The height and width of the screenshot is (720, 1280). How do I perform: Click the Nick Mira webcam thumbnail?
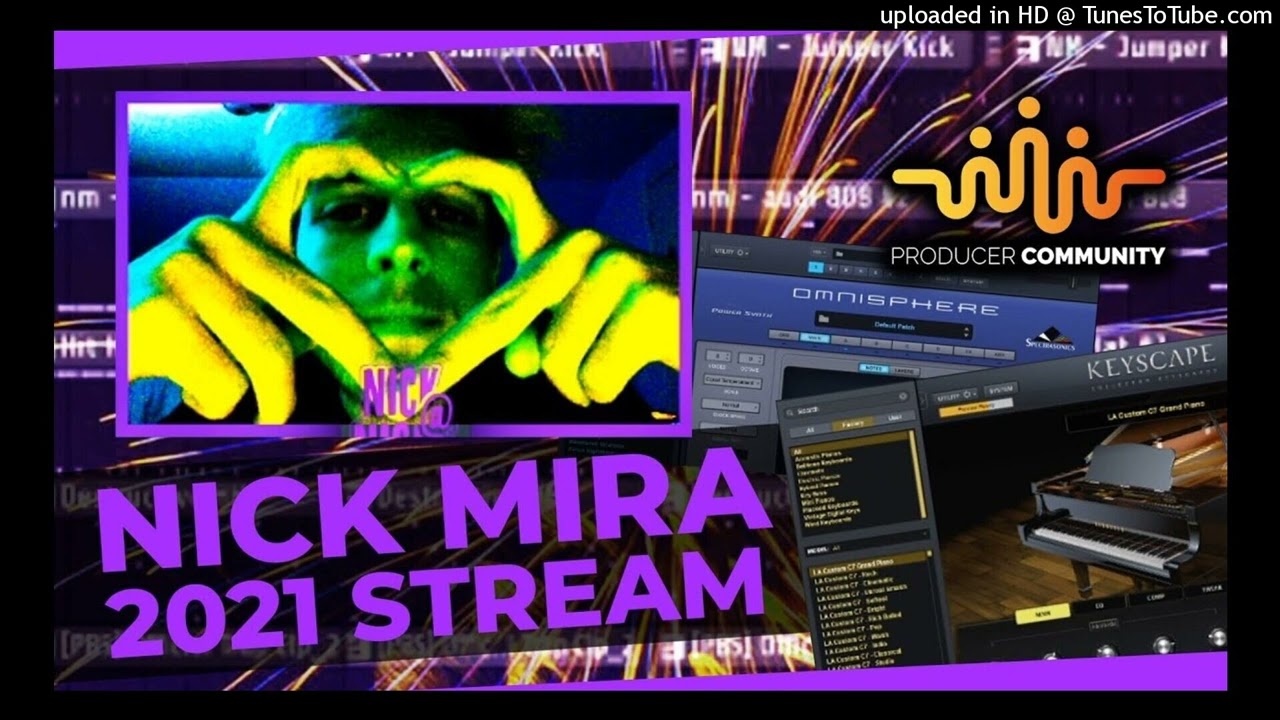[x=403, y=264]
